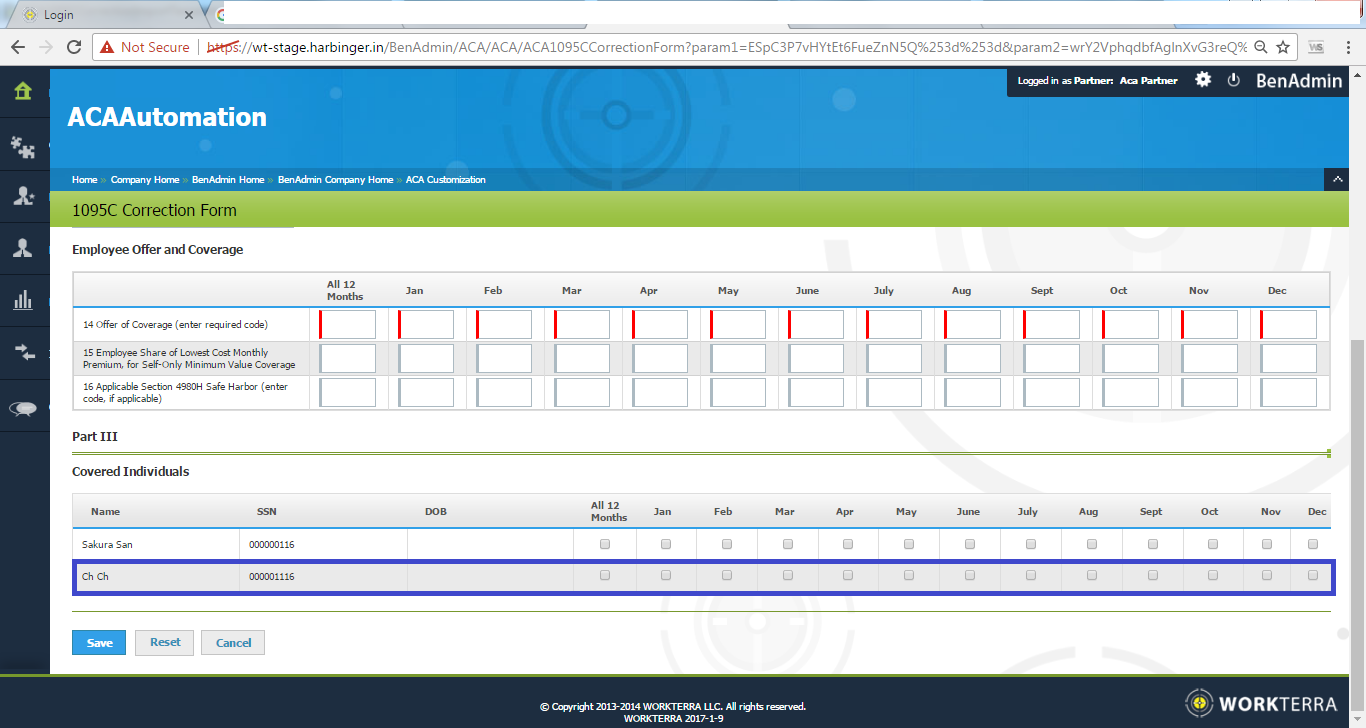Viewport: 1366px width, 728px height.
Task: Switch to the Login browser tab
Action: (x=100, y=15)
